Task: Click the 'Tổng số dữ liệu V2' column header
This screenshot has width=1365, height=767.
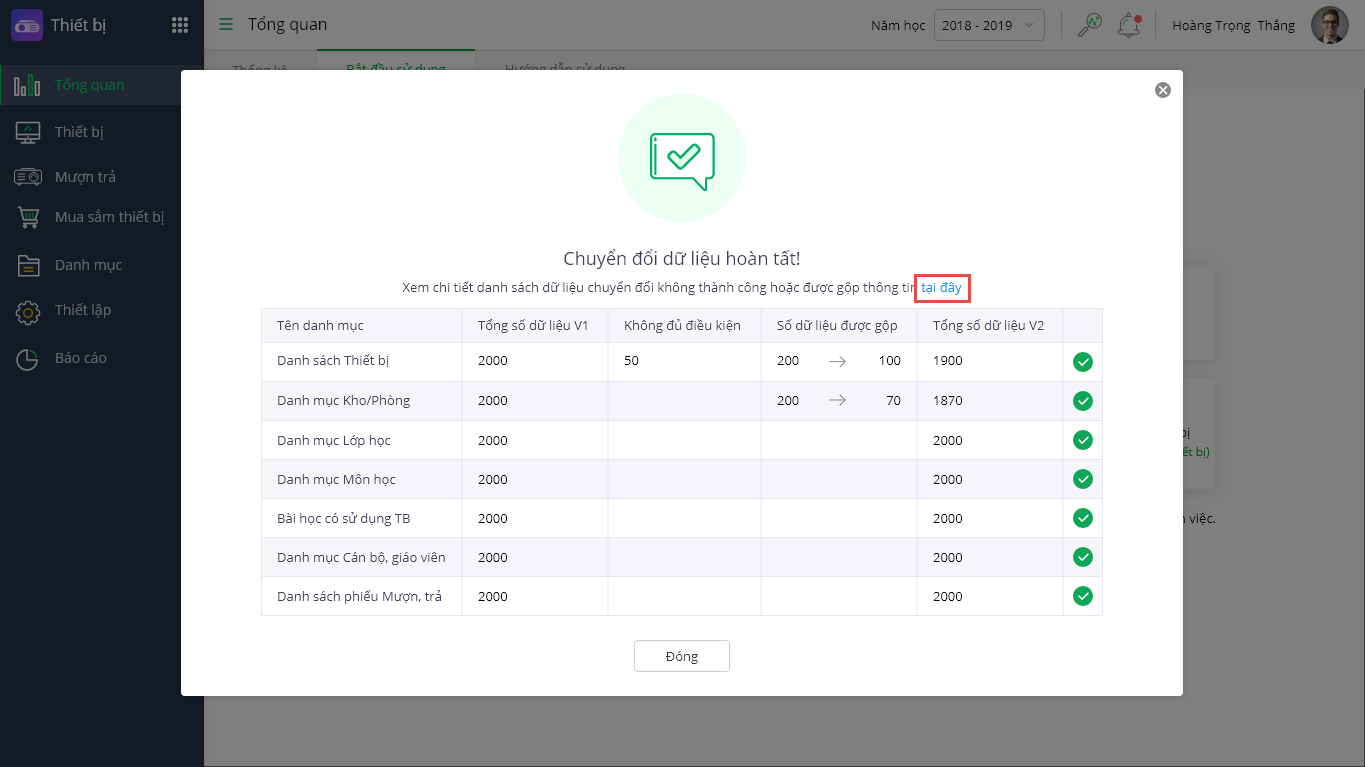Action: pyautogui.click(x=988, y=326)
